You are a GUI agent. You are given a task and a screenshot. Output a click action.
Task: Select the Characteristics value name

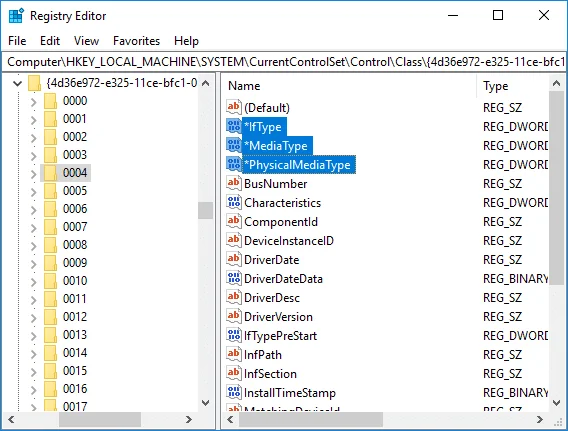[283, 203]
